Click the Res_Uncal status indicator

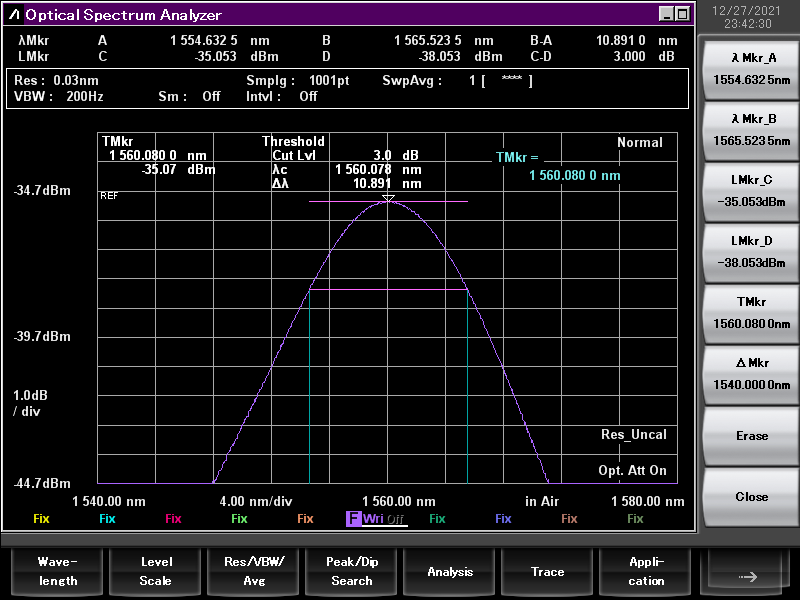pyautogui.click(x=634, y=435)
